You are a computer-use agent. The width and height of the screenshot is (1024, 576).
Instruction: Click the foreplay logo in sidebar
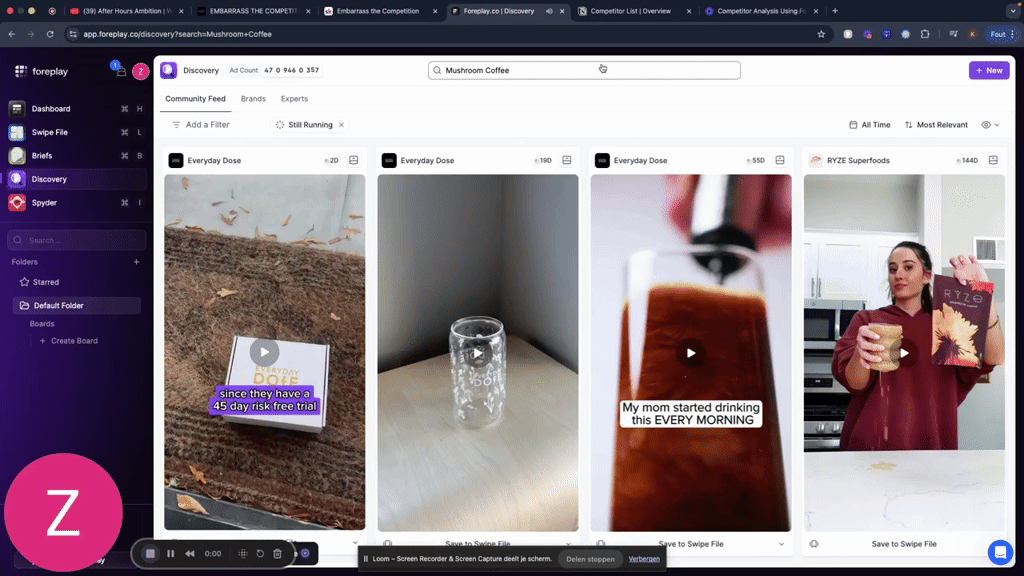pos(41,71)
